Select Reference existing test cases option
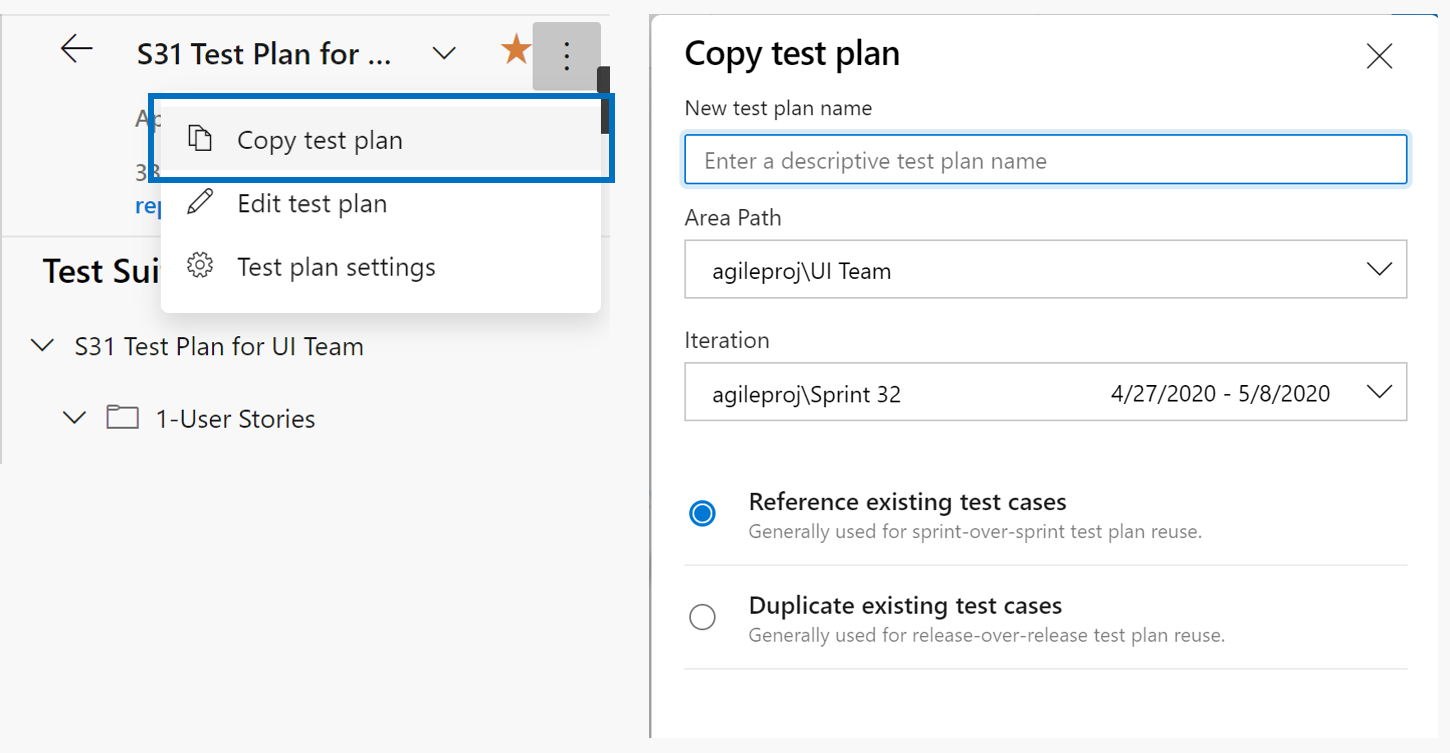1450x753 pixels. (702, 513)
